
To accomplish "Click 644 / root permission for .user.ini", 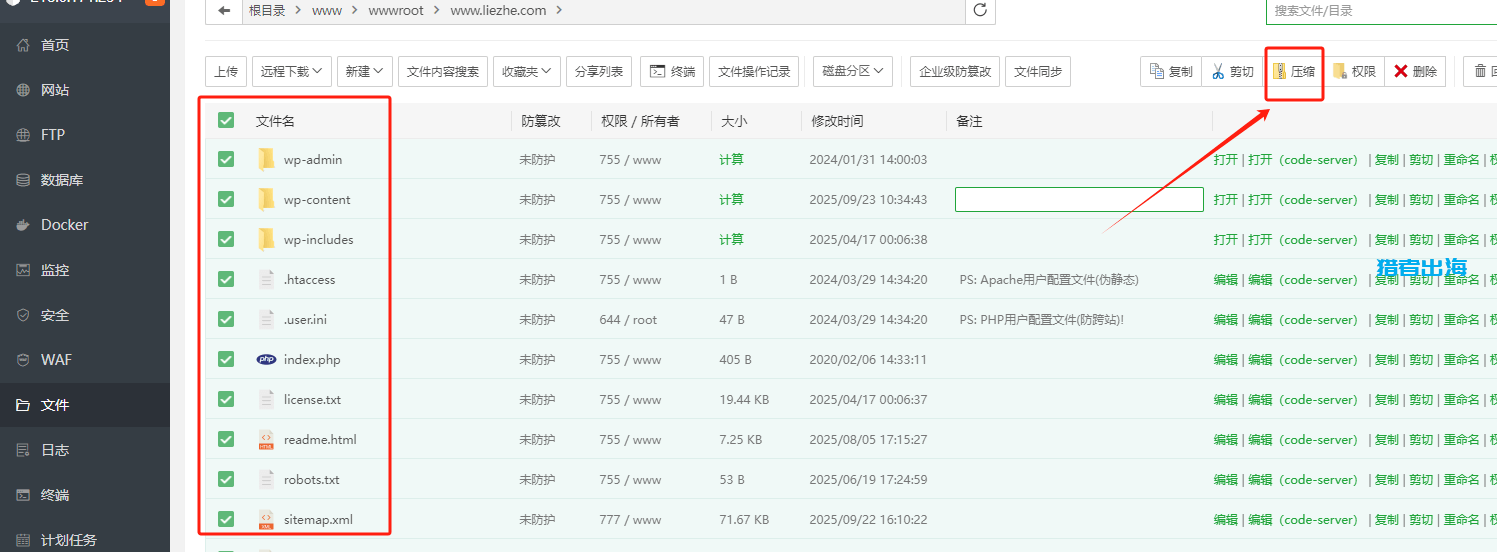I will click(x=628, y=319).
